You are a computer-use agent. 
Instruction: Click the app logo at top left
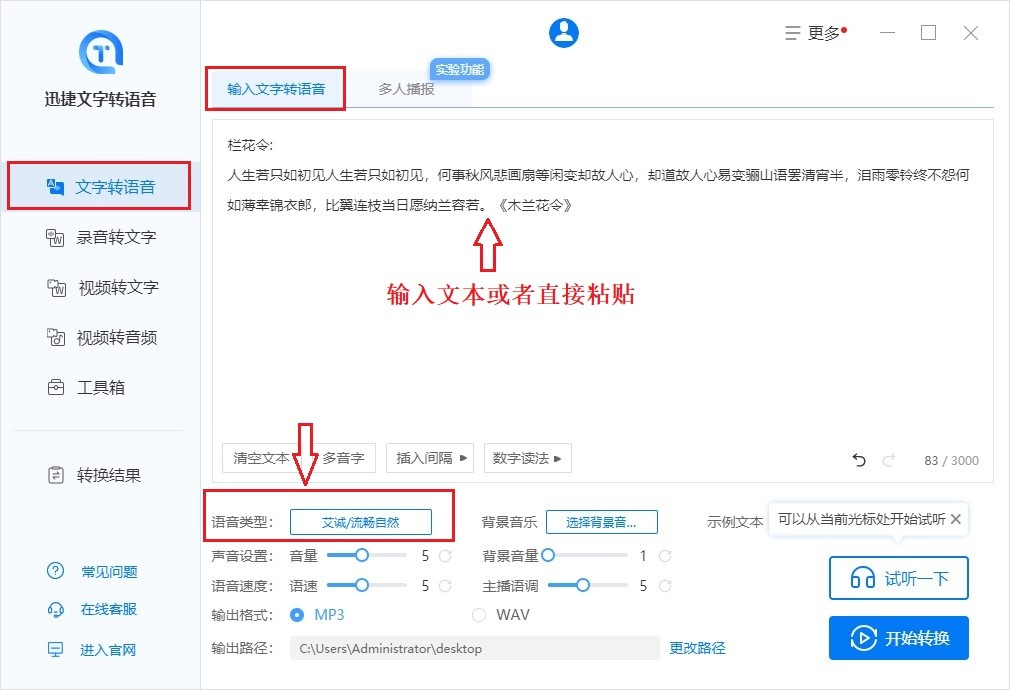pos(101,52)
